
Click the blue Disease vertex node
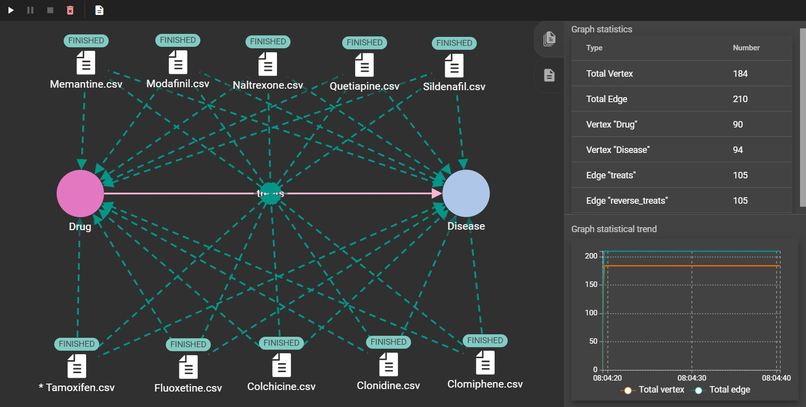[466, 193]
